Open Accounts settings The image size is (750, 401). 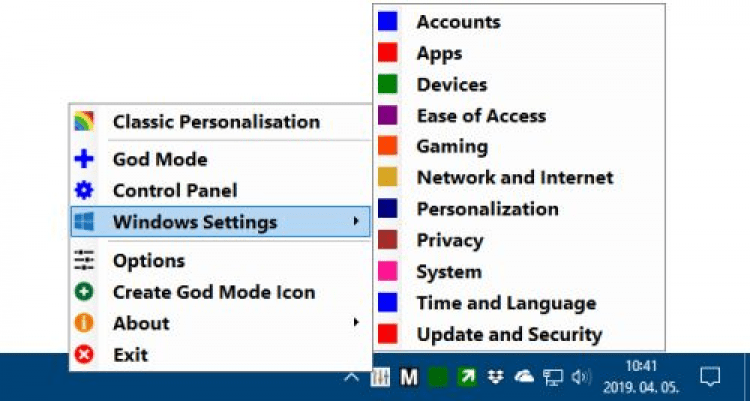pos(519,22)
